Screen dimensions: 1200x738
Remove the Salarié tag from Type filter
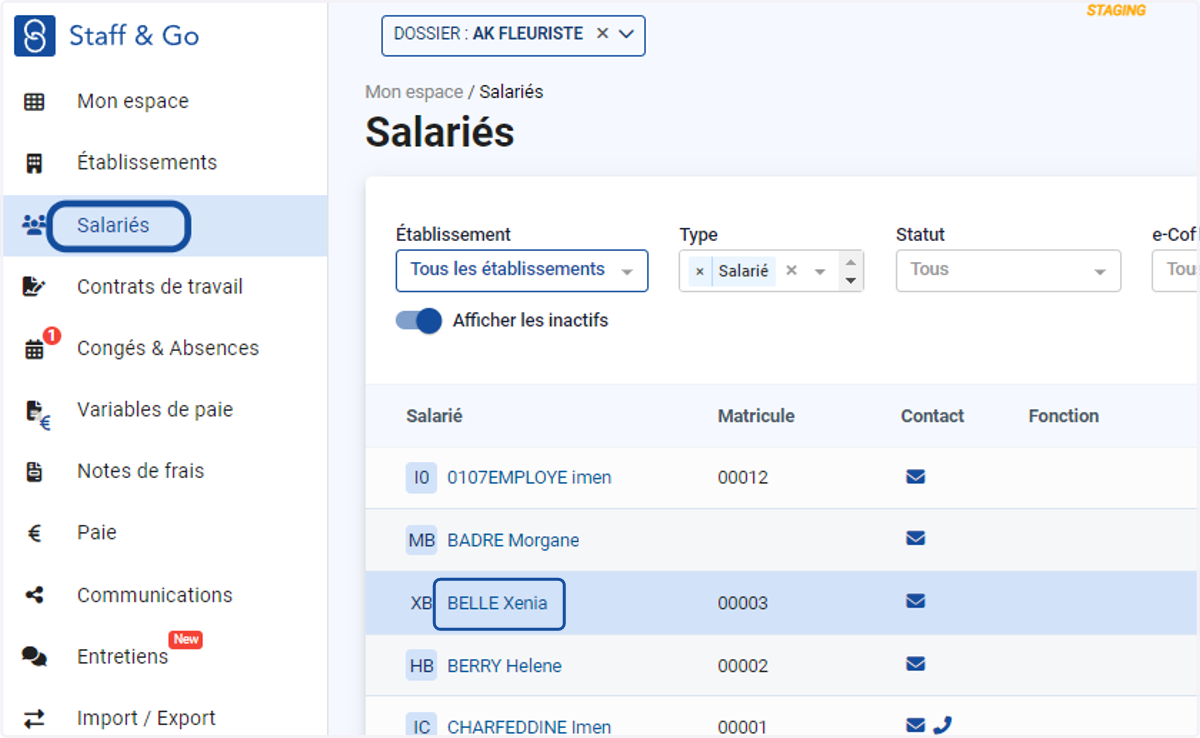[699, 271]
